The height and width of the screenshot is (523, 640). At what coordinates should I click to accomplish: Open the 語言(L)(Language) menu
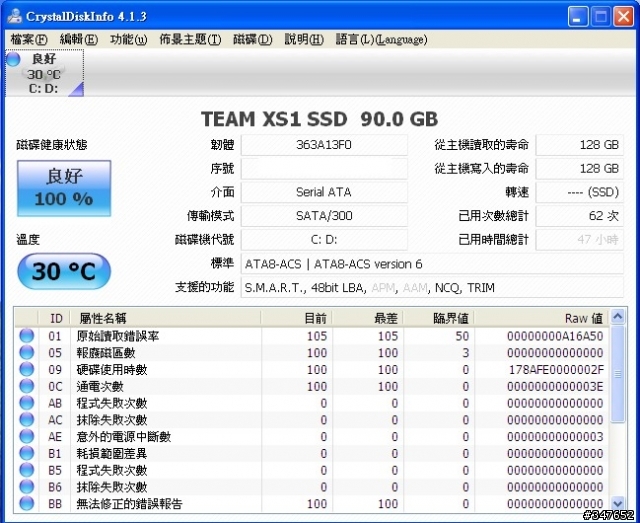381,39
